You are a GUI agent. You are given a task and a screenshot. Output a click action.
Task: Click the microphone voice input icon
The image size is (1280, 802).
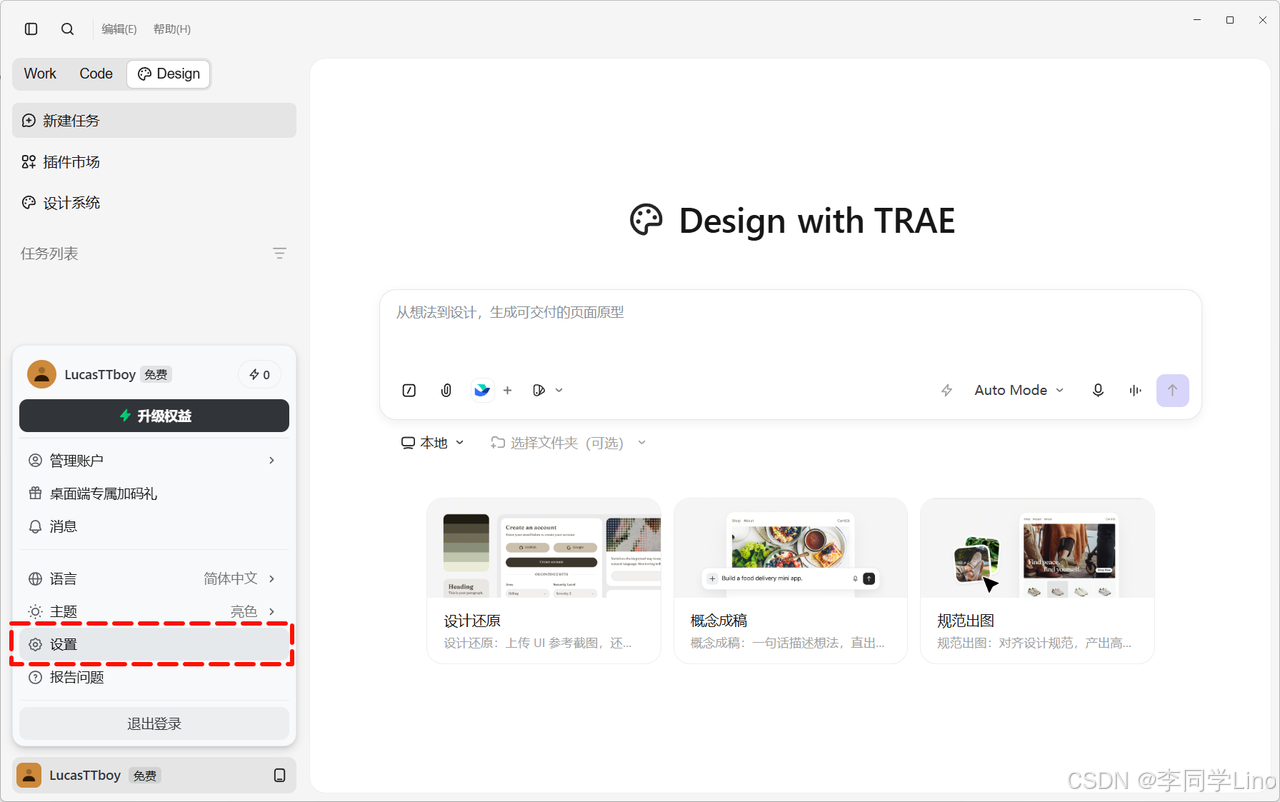[x=1098, y=390]
